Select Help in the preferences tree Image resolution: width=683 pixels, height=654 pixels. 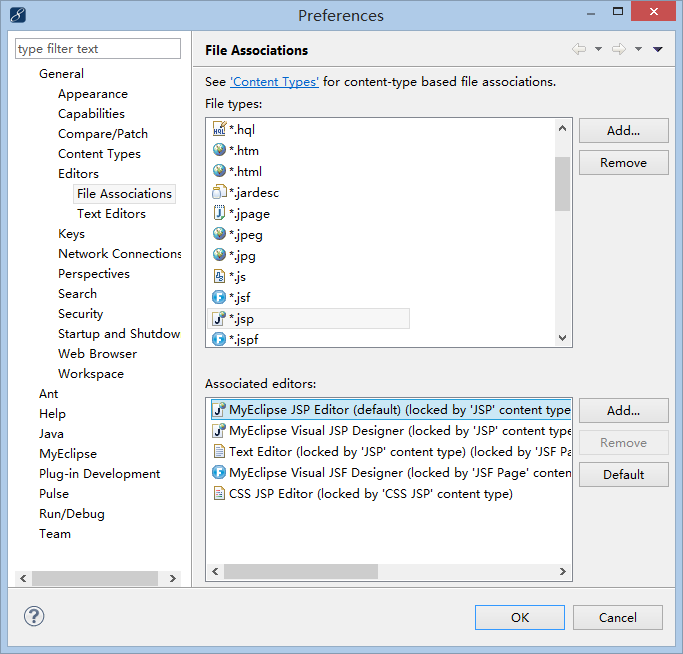click(52, 414)
